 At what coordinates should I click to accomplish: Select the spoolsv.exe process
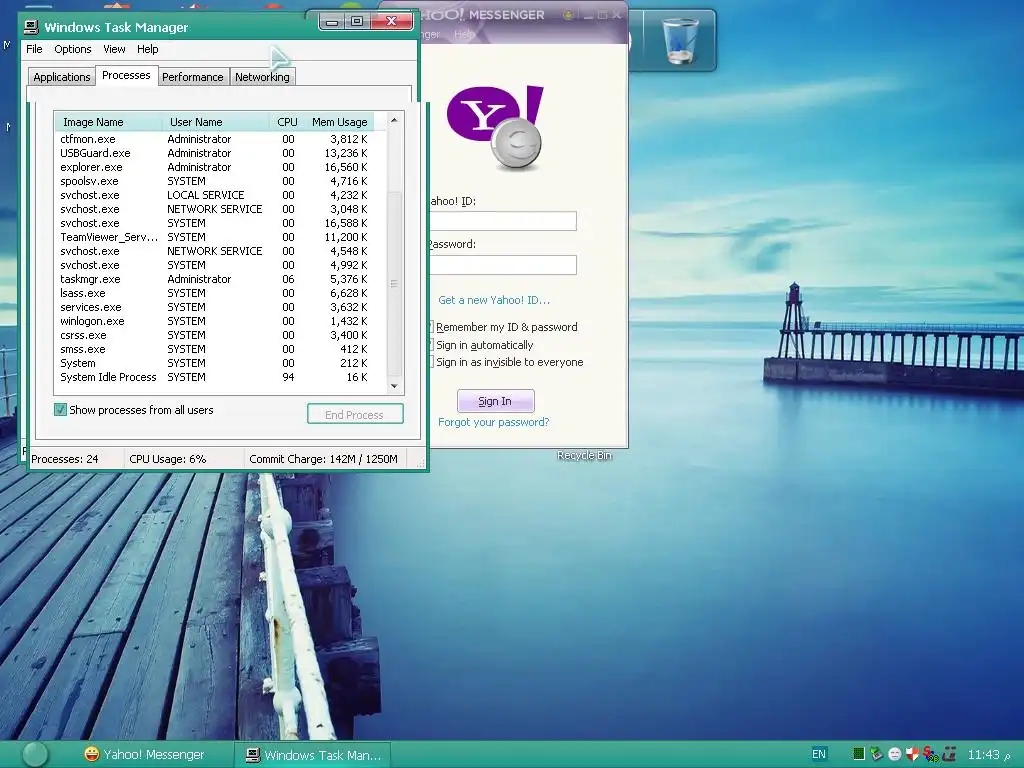(214, 181)
